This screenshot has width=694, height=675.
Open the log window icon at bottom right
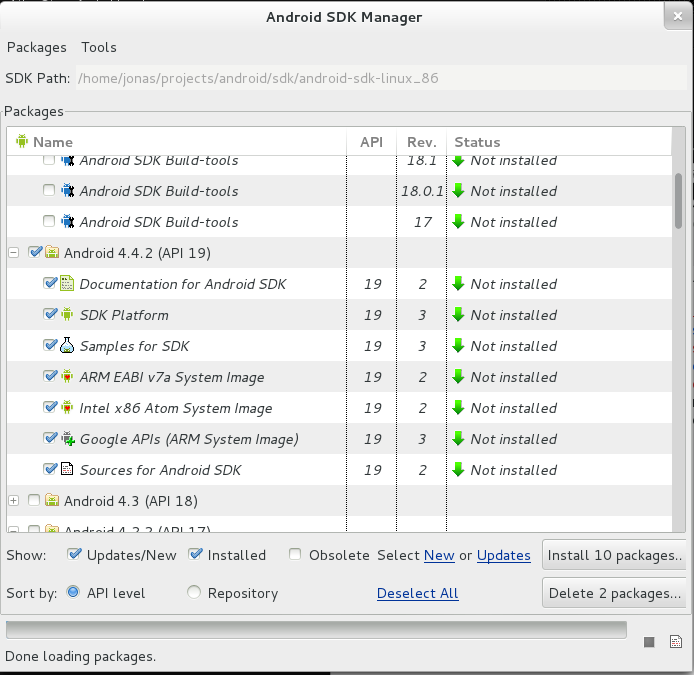676,642
